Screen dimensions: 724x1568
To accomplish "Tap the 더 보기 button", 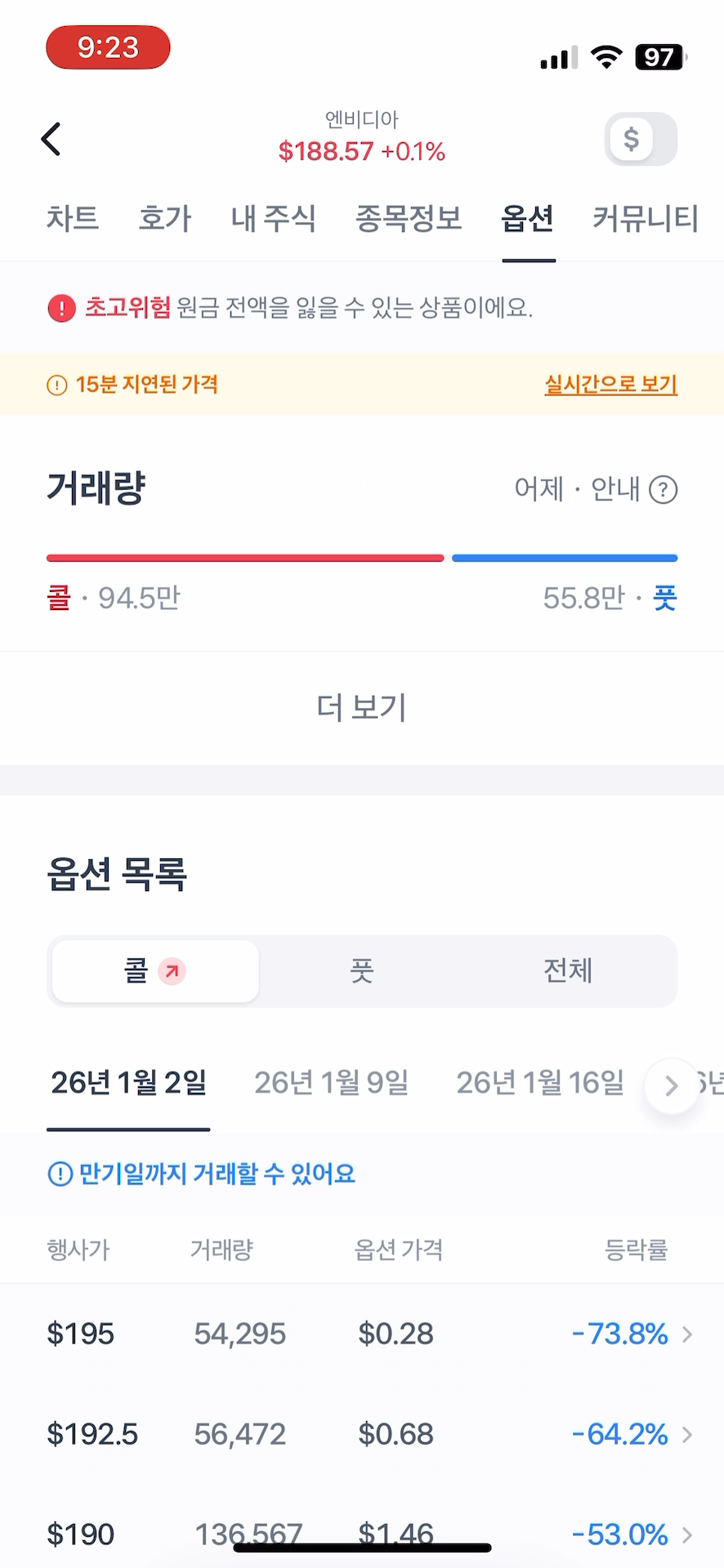I will (361, 707).
